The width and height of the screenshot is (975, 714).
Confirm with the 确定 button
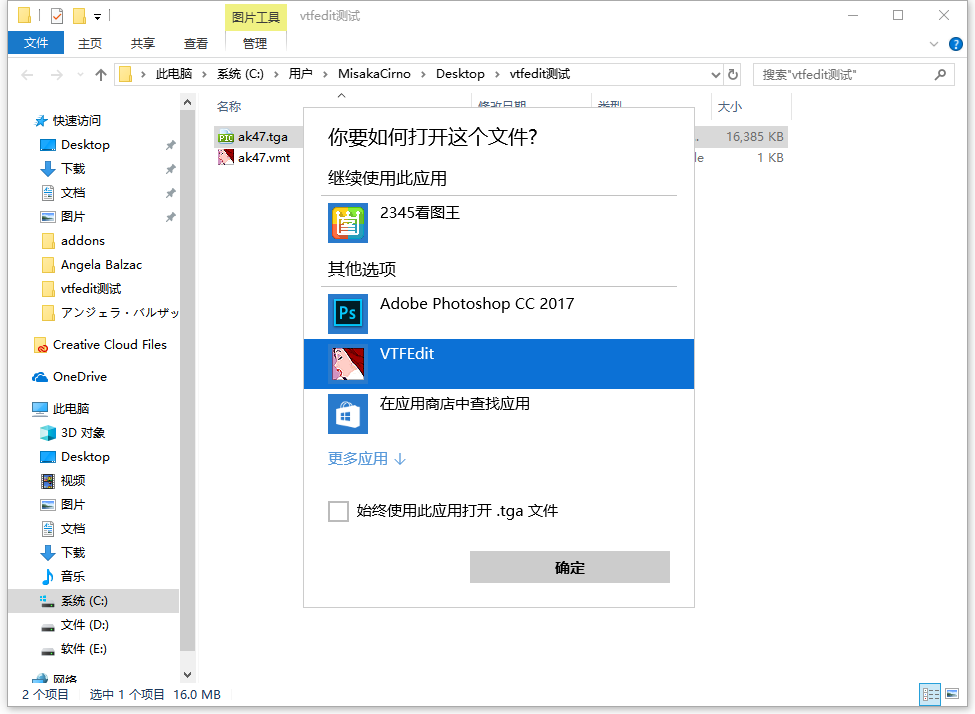(570, 567)
